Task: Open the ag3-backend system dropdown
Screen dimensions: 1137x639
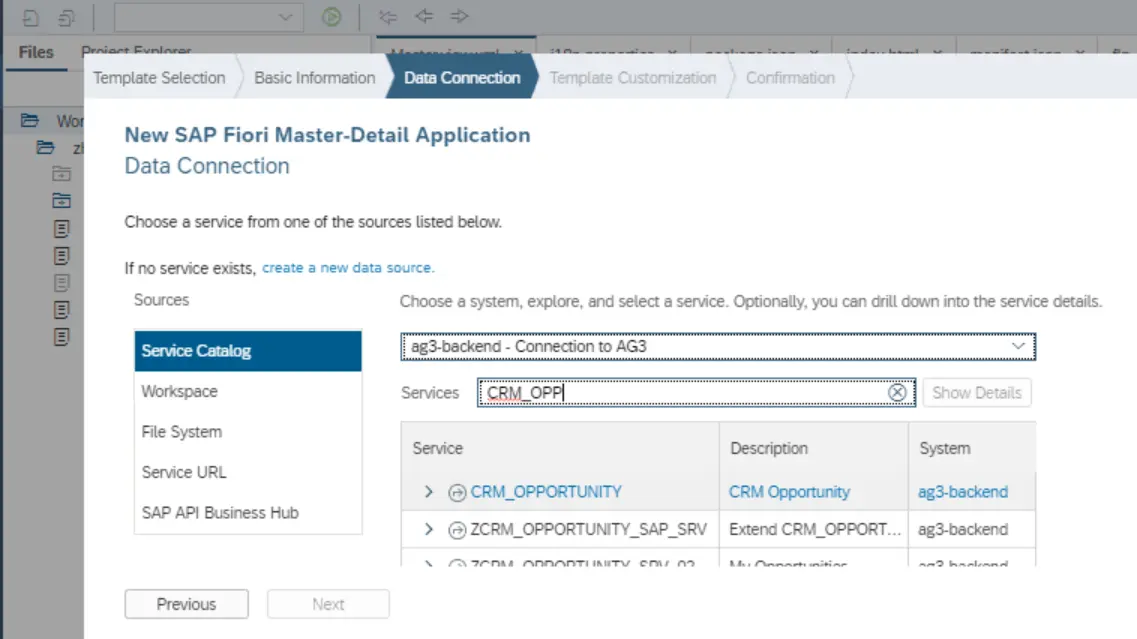Action: (718, 347)
